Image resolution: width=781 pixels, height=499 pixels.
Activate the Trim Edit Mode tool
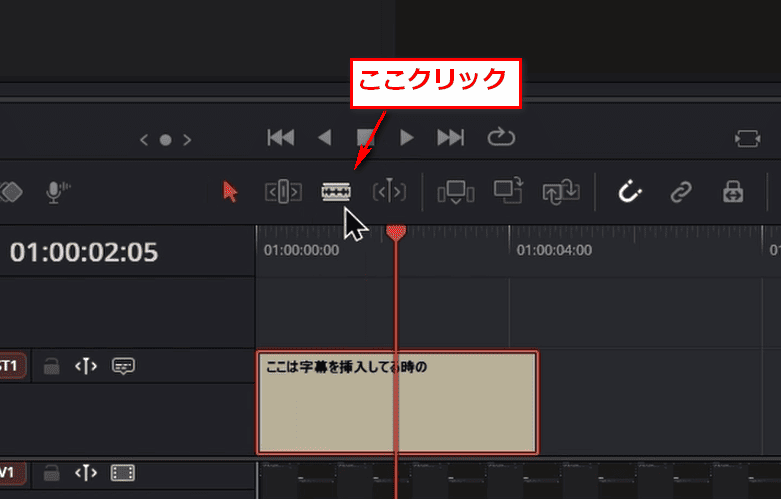[282, 192]
